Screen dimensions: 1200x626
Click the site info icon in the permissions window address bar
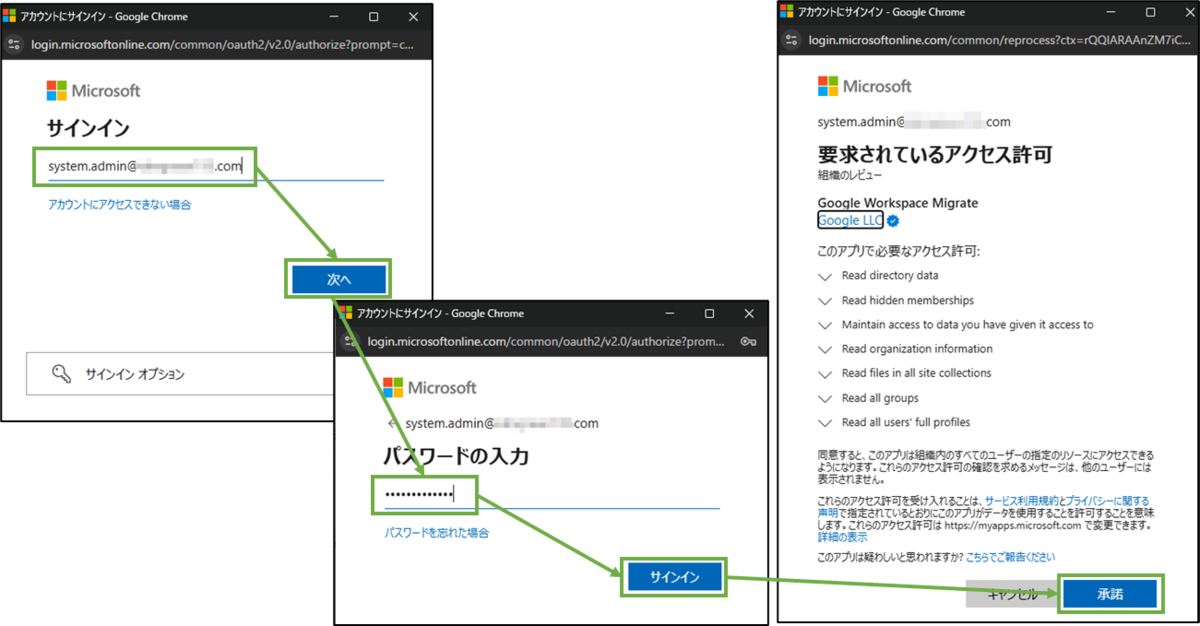click(793, 39)
